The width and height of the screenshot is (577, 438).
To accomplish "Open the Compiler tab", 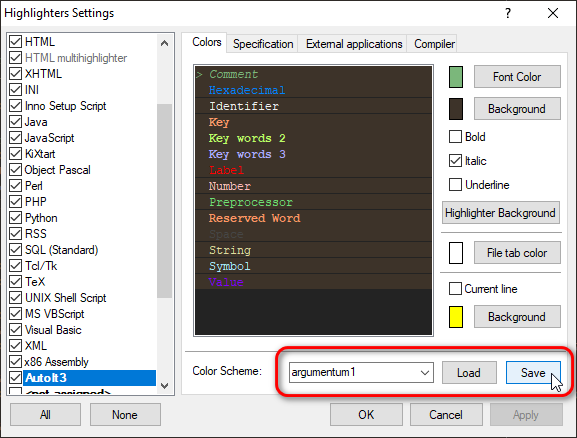I will click(434, 44).
